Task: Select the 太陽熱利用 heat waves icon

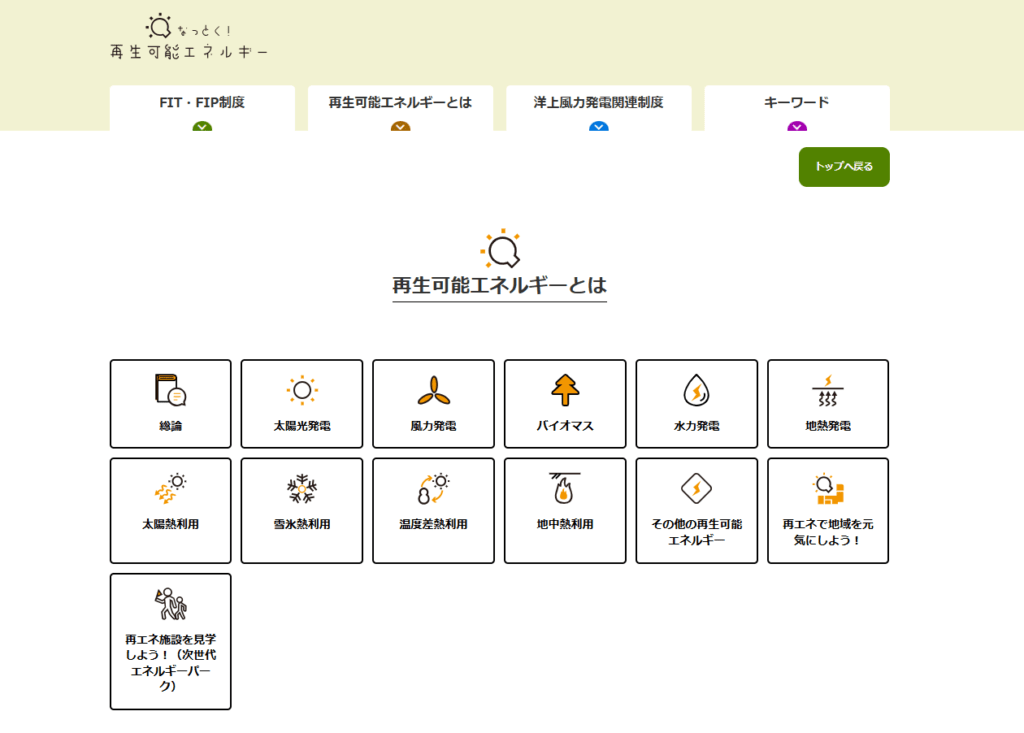Action: coord(170,488)
